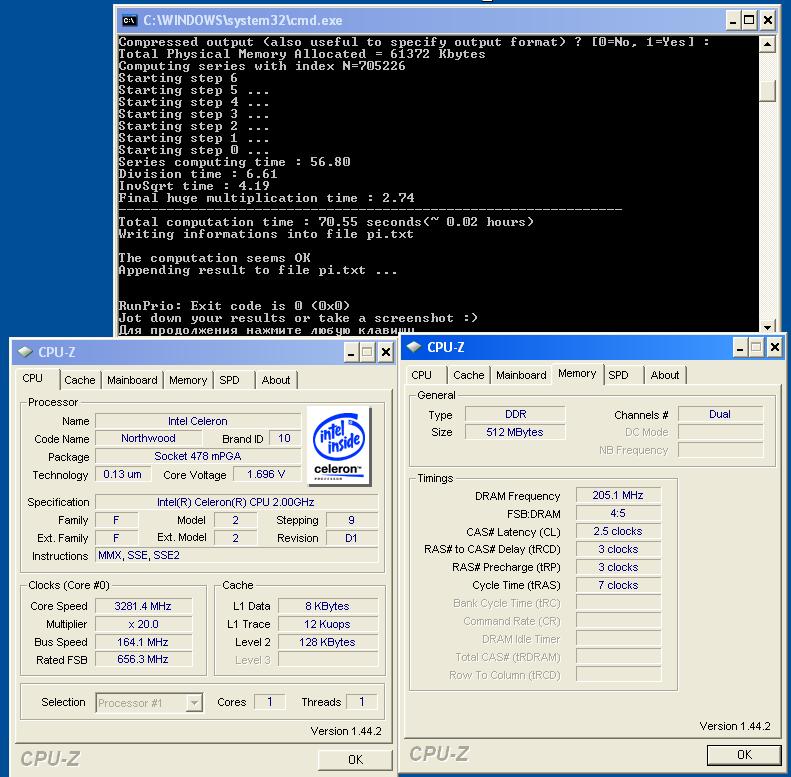
Task: Close the left CPU-Z window
Action: (385, 352)
